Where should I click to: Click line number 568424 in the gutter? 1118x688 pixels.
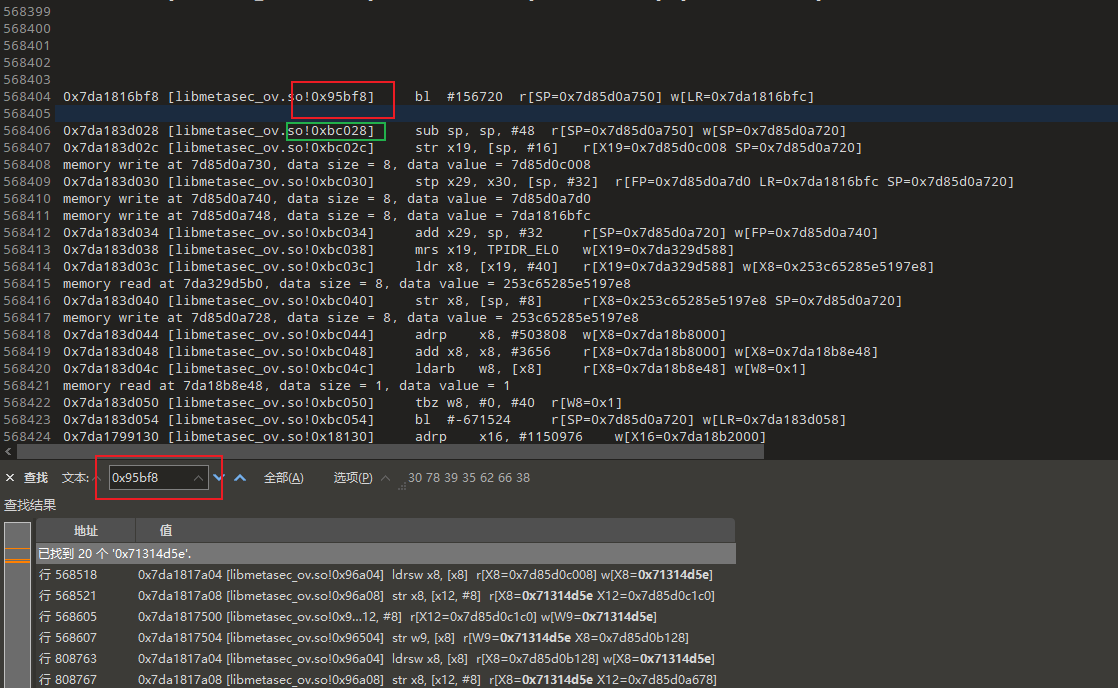[27, 437]
